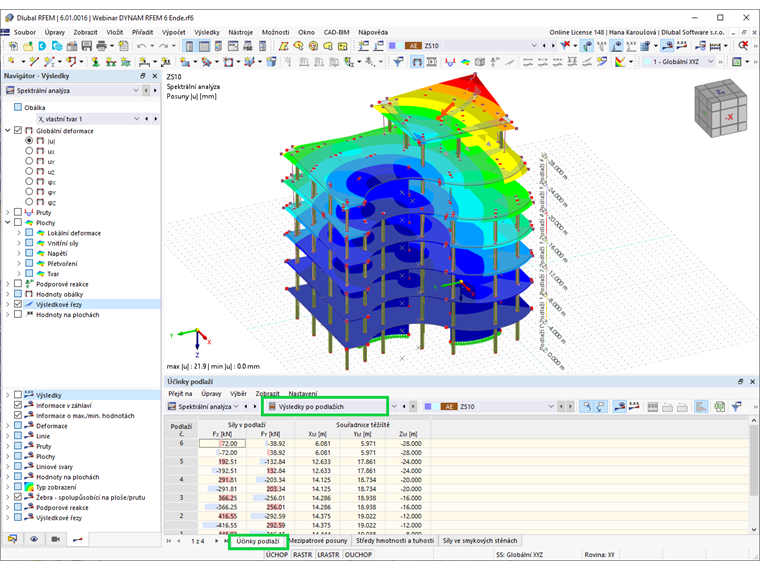Open the Nástroje menu

coord(240,32)
